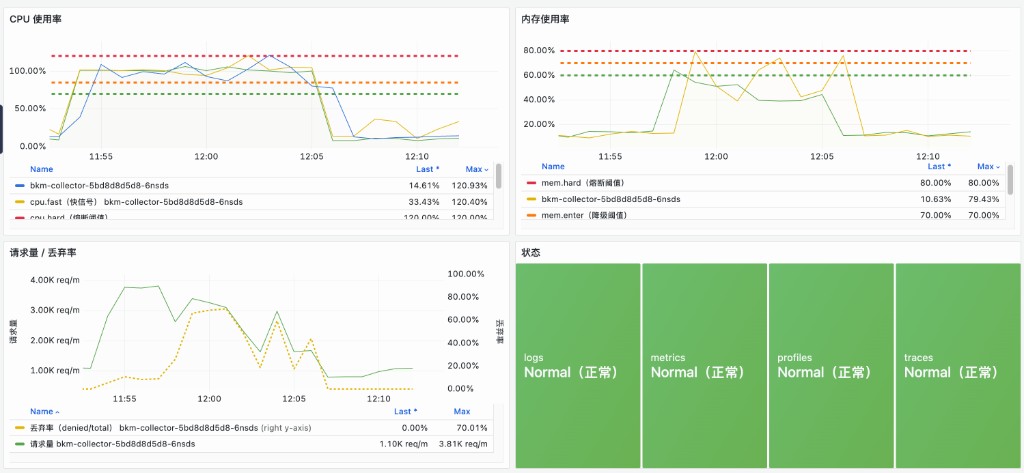Click the yellow cpu.fast legend color swatch
1024x473 pixels.
[20, 203]
